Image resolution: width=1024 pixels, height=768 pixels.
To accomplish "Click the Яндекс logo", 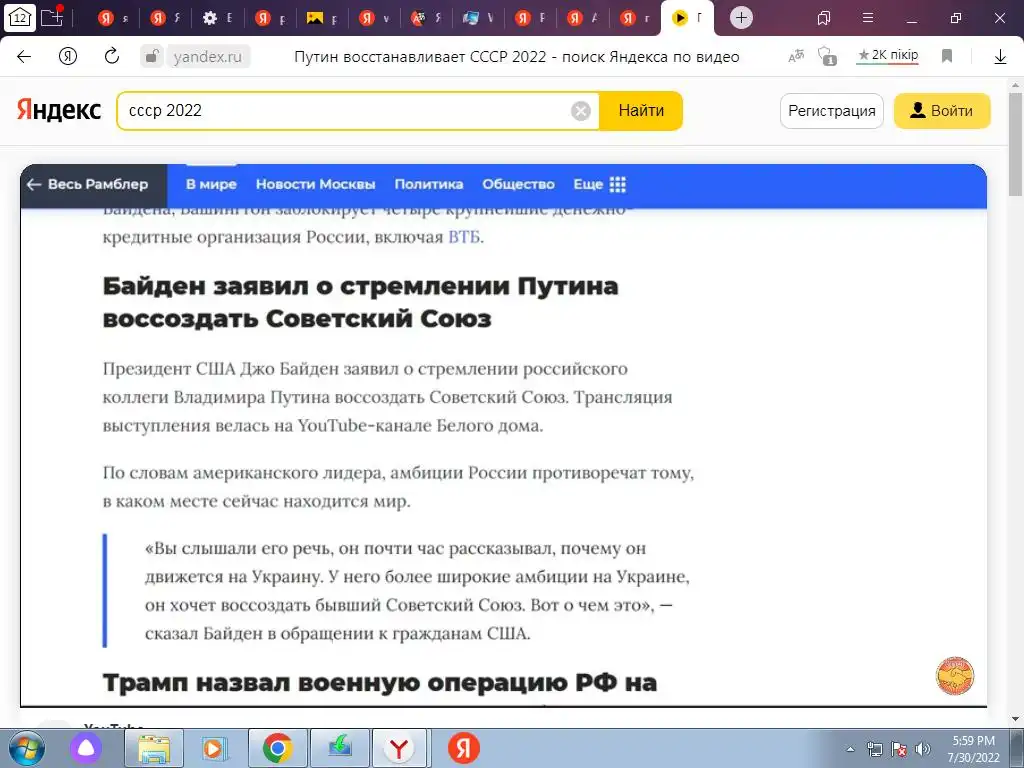I will tap(59, 111).
